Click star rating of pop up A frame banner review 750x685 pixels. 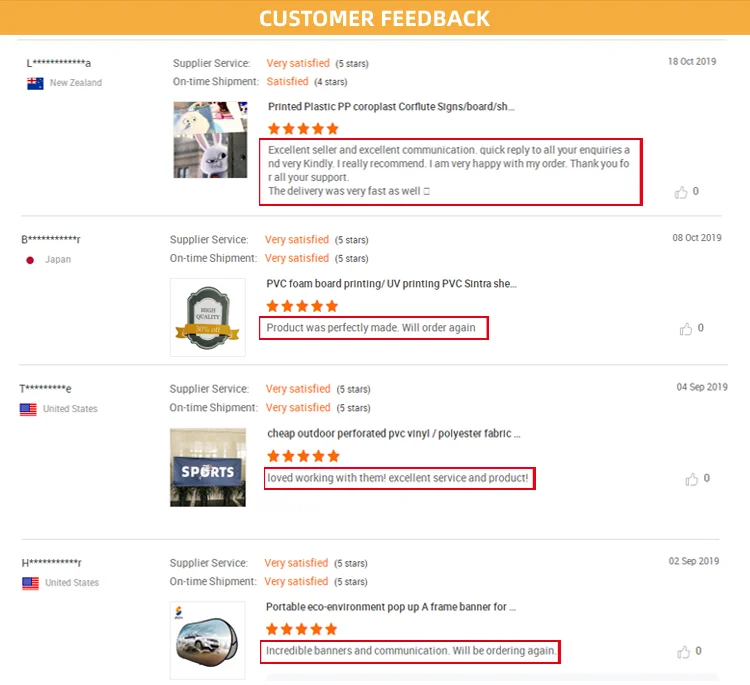click(x=301, y=629)
